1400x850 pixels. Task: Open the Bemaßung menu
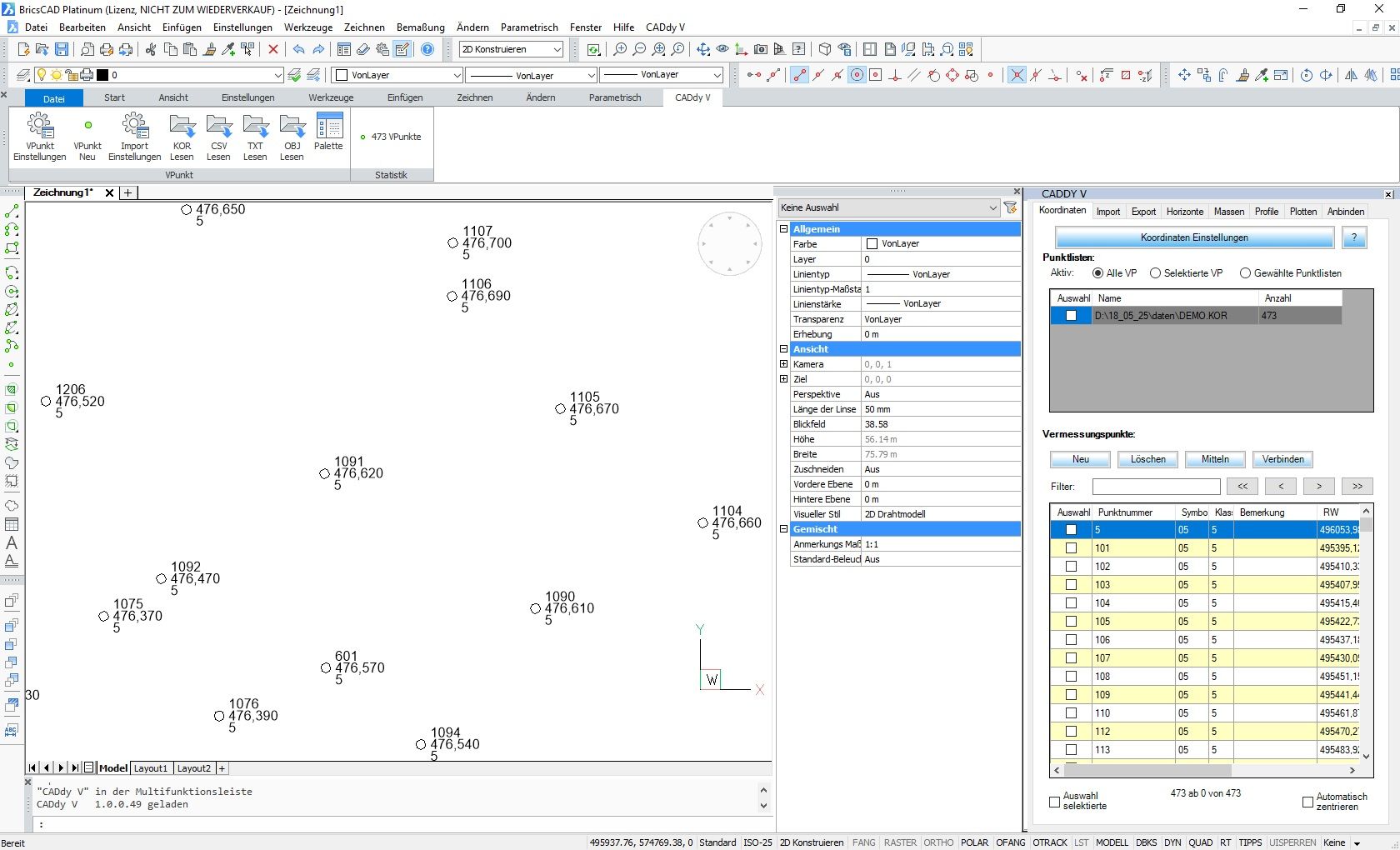(420, 27)
